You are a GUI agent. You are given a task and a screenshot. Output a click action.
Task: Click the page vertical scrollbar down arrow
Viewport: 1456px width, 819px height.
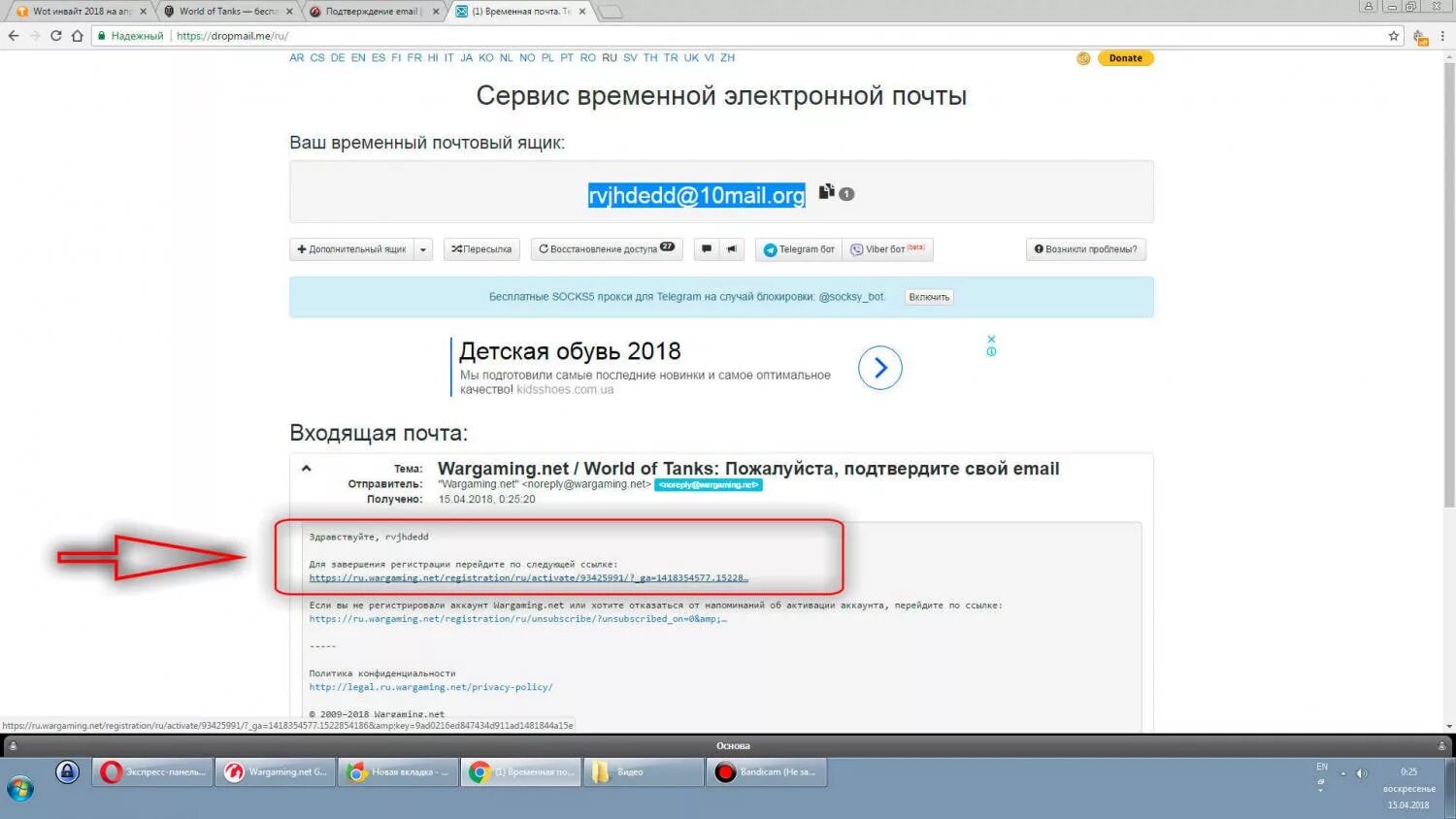pyautogui.click(x=1449, y=726)
